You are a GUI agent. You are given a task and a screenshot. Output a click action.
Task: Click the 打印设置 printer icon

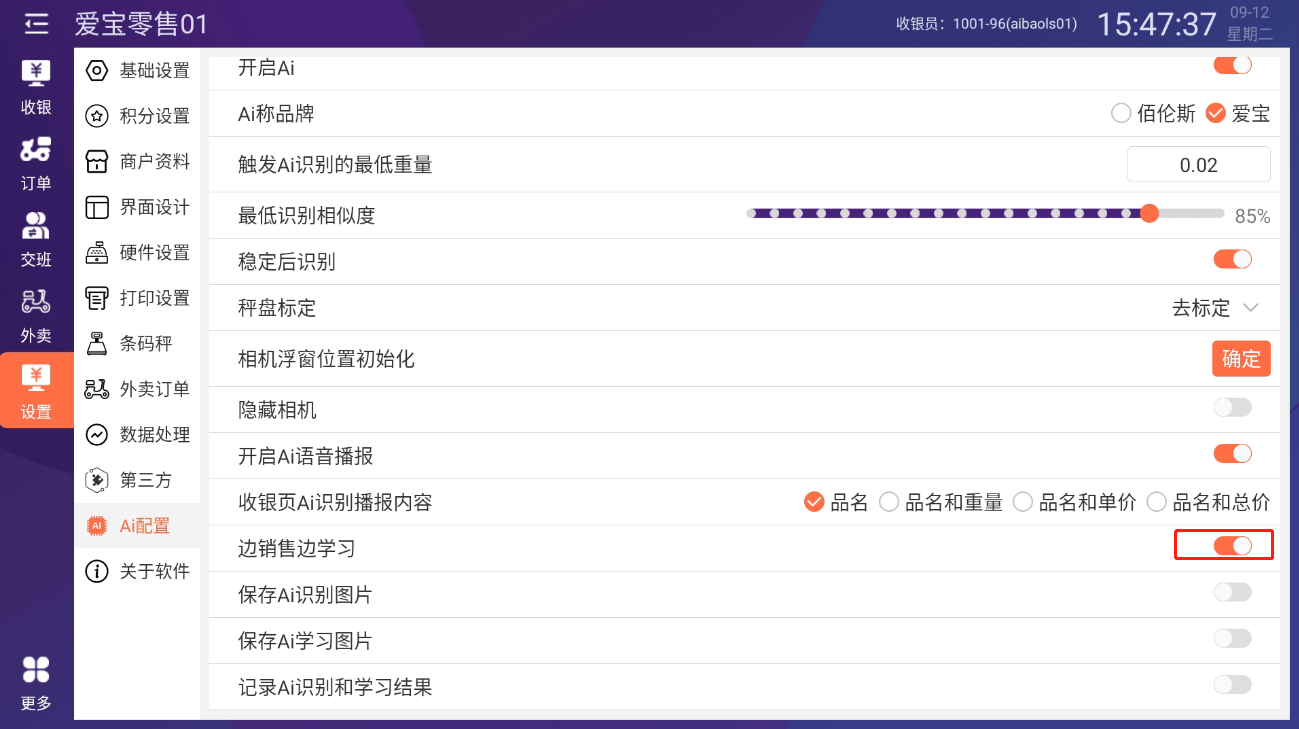pos(97,298)
